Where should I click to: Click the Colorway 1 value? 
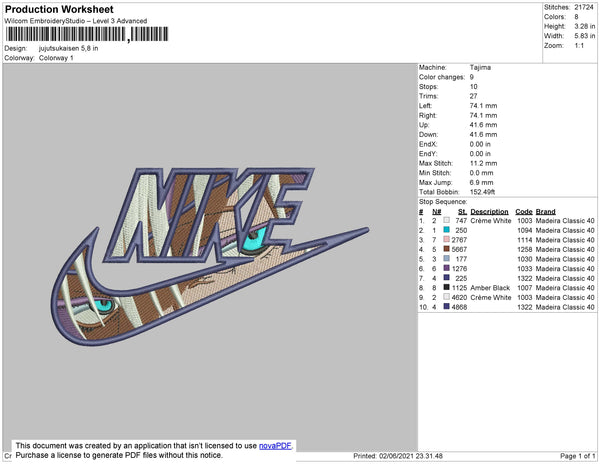[56, 58]
